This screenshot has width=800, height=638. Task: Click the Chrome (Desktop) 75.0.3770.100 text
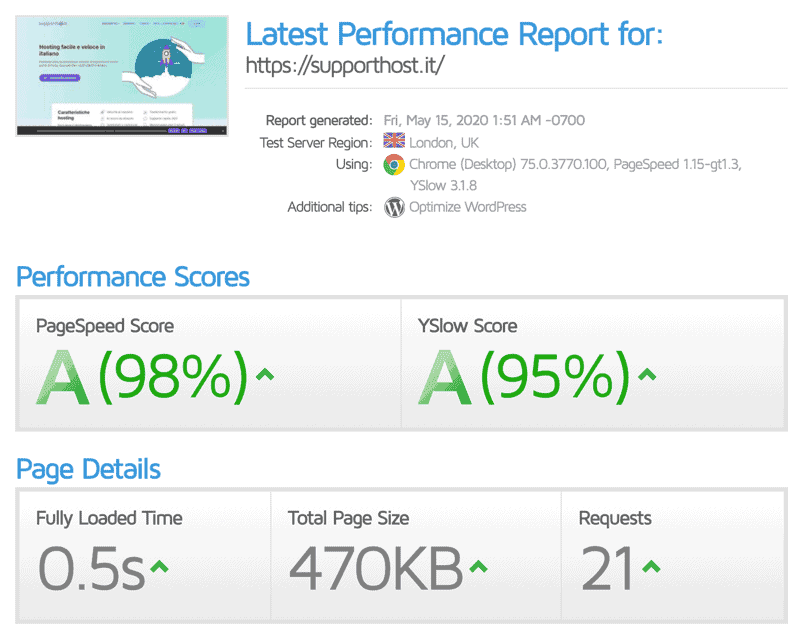(508, 164)
